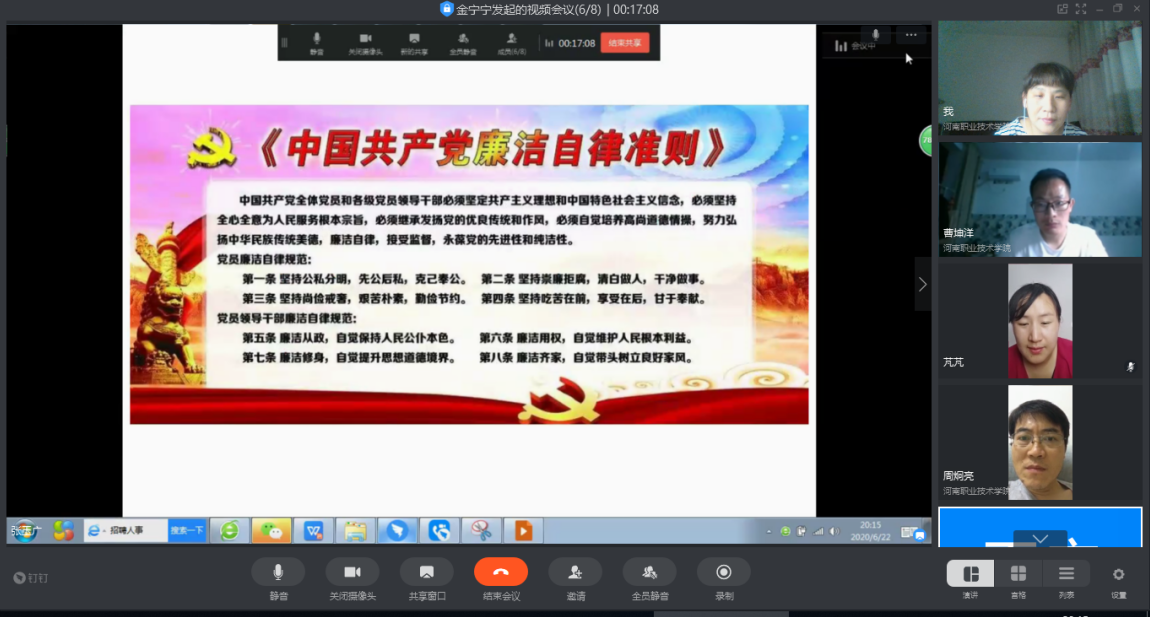The image size is (1150, 617).
Task: Select 我 self video thumbnail
Action: click(1039, 78)
